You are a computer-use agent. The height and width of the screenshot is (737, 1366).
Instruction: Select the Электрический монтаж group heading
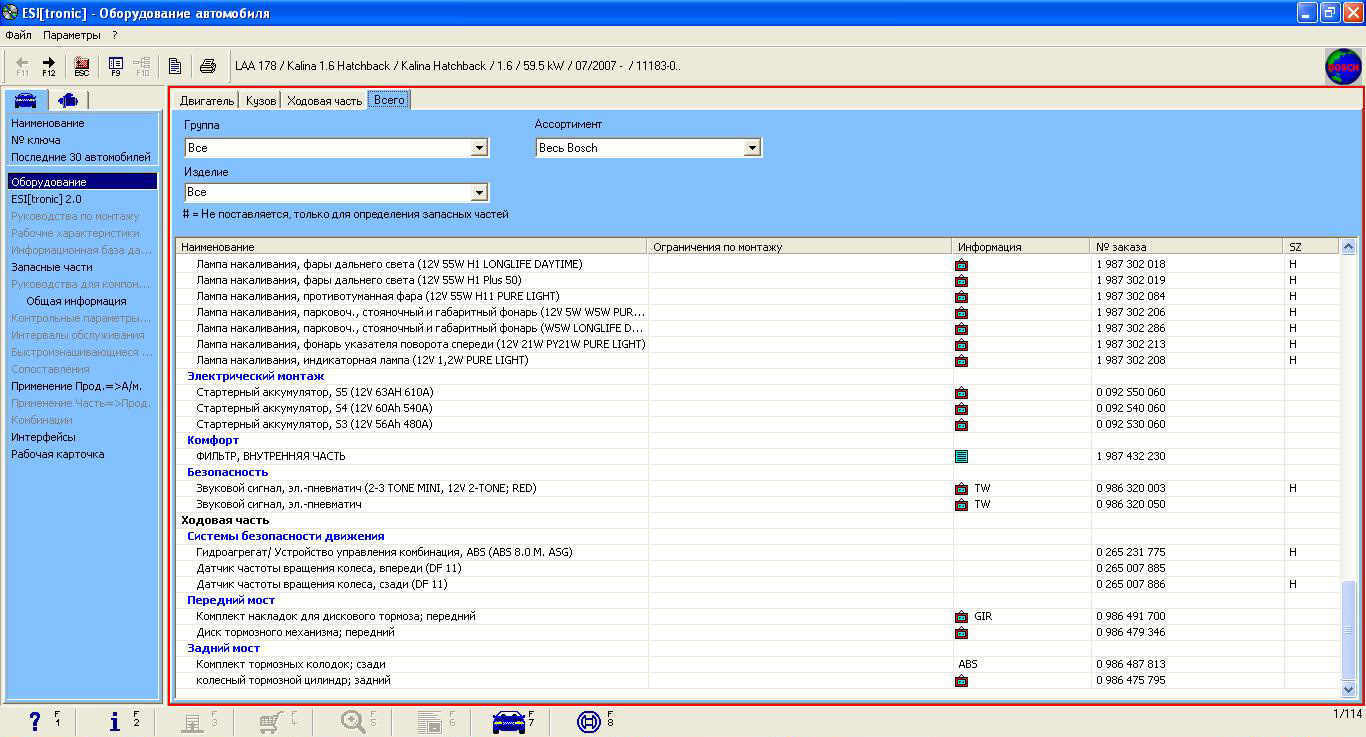(x=256, y=376)
